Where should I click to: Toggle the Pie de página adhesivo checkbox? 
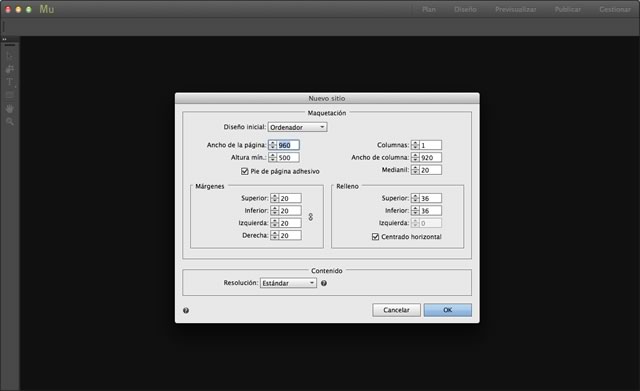(244, 171)
